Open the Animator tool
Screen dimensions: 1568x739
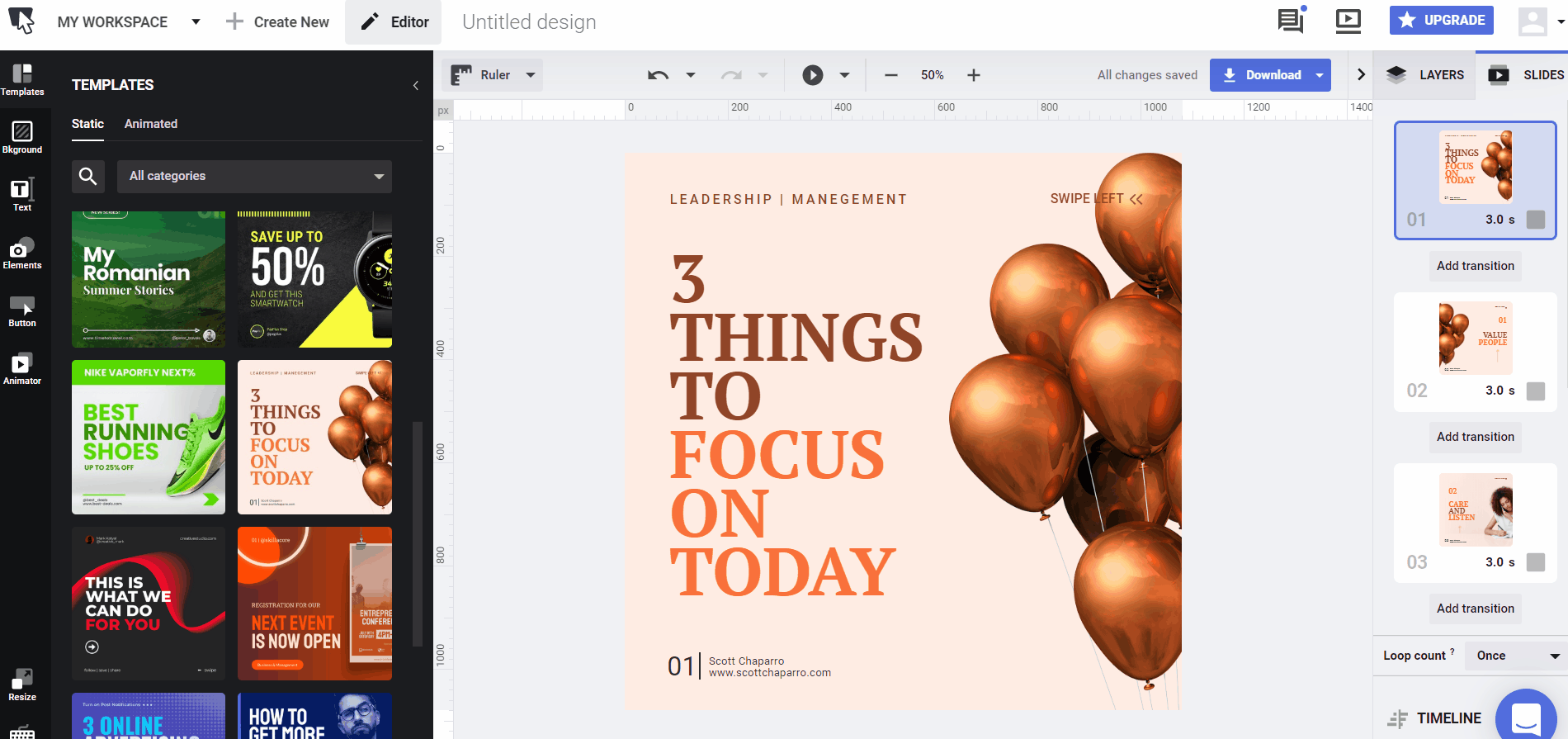tap(21, 369)
